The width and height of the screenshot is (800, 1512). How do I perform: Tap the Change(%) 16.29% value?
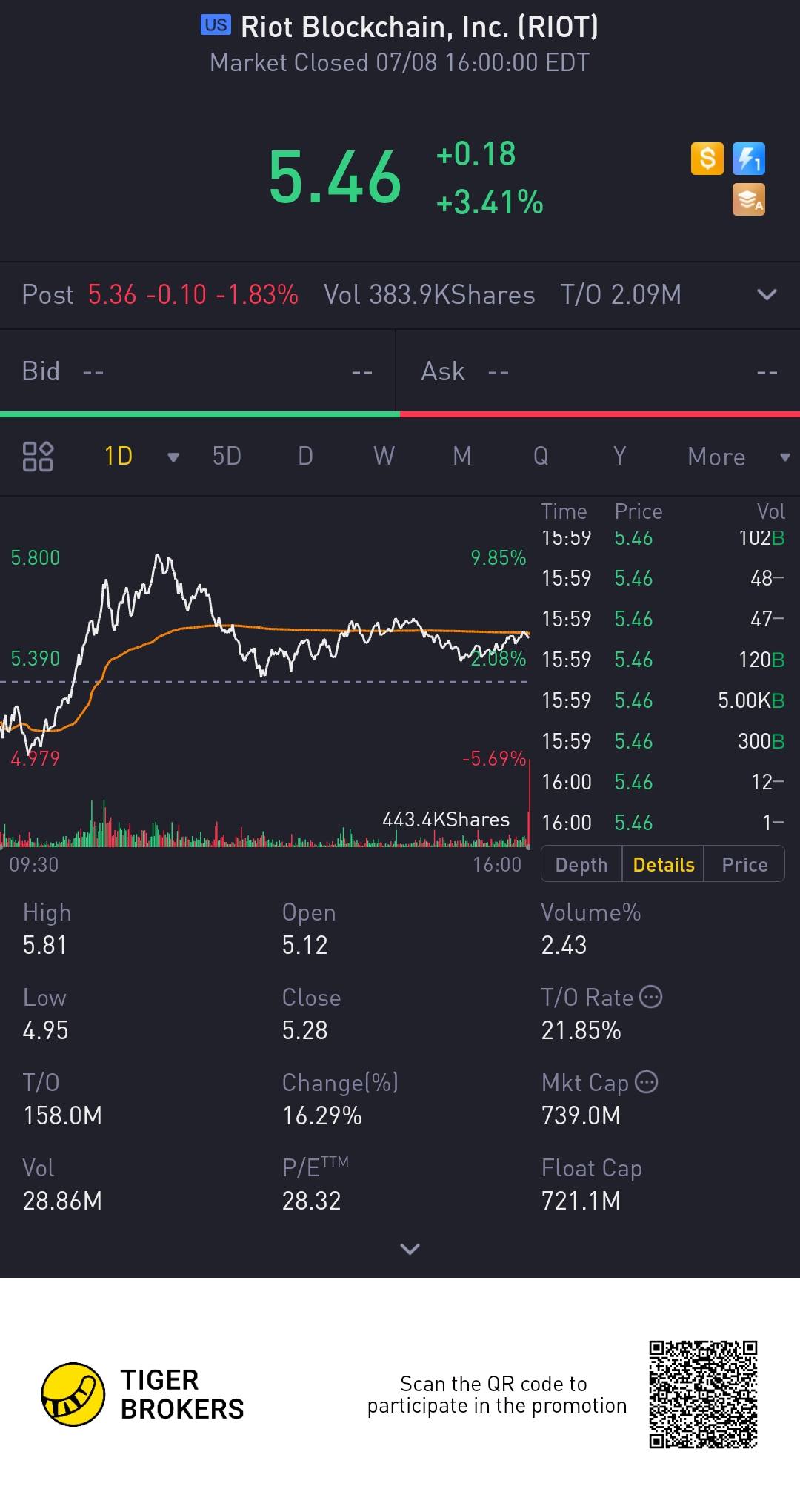click(x=321, y=1115)
